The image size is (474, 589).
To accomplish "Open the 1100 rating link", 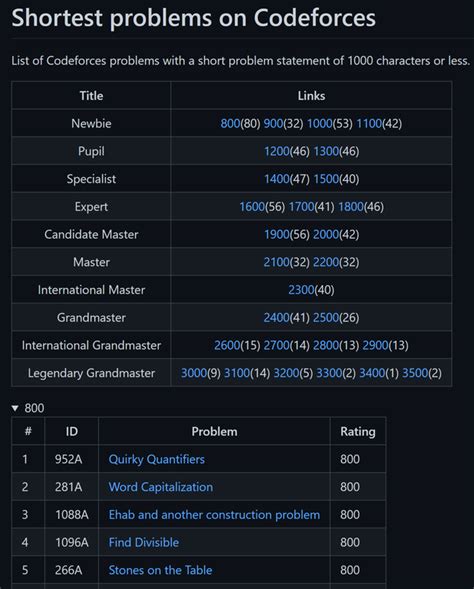I will pos(368,124).
